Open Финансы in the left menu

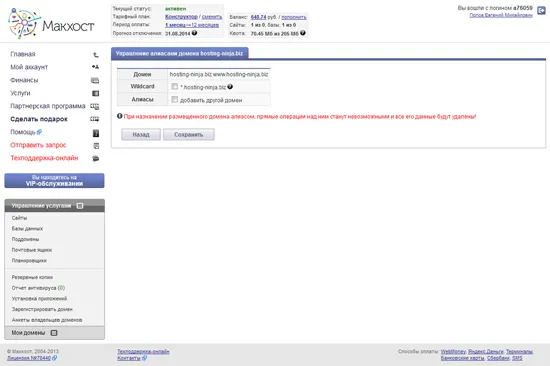(x=24, y=80)
